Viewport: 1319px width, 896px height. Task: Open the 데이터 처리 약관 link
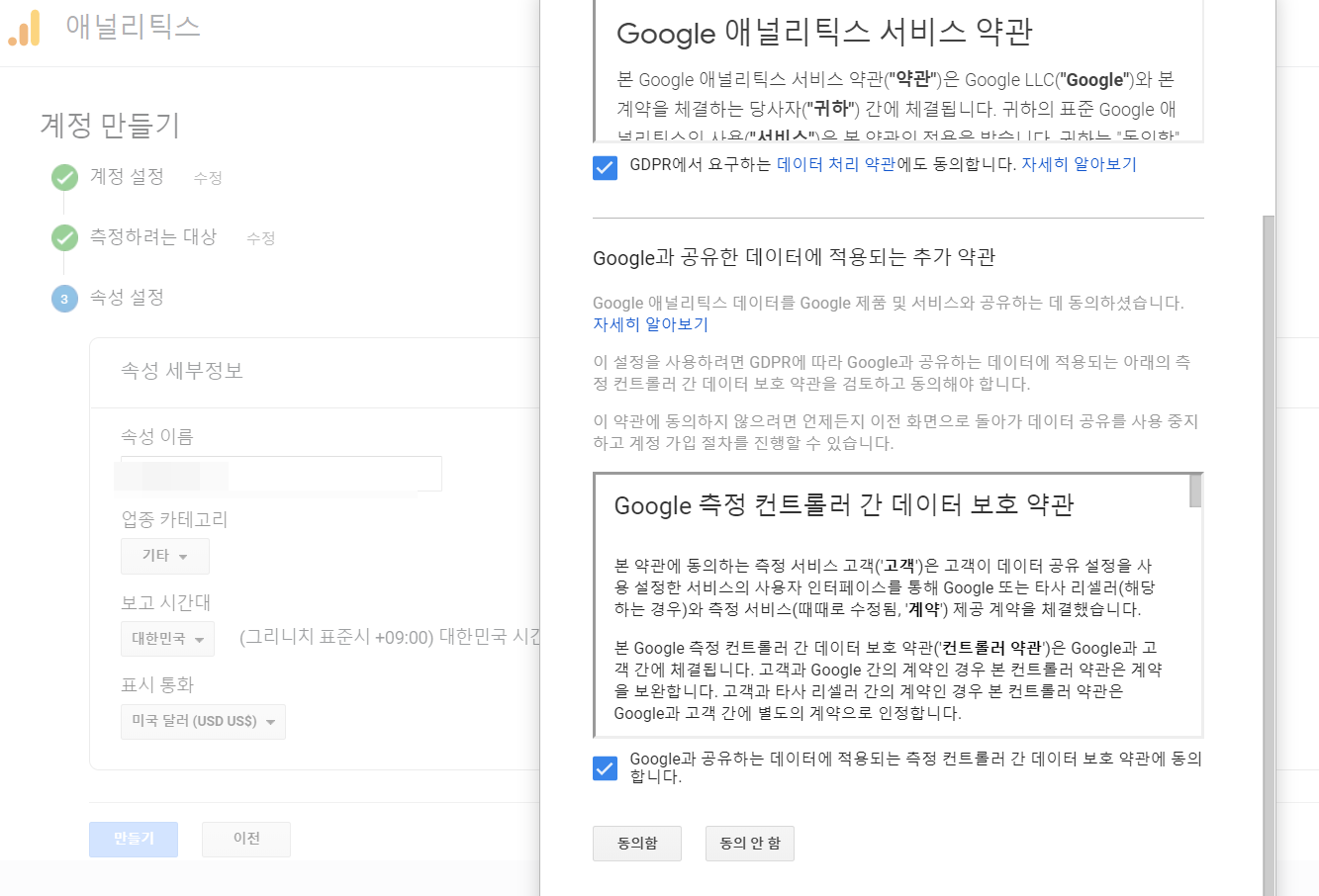836,164
